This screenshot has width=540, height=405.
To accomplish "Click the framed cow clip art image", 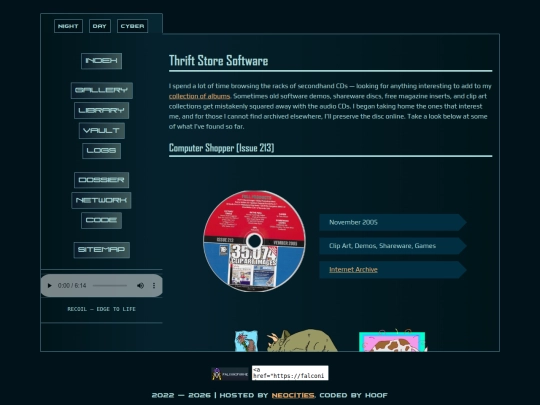I will [392, 341].
